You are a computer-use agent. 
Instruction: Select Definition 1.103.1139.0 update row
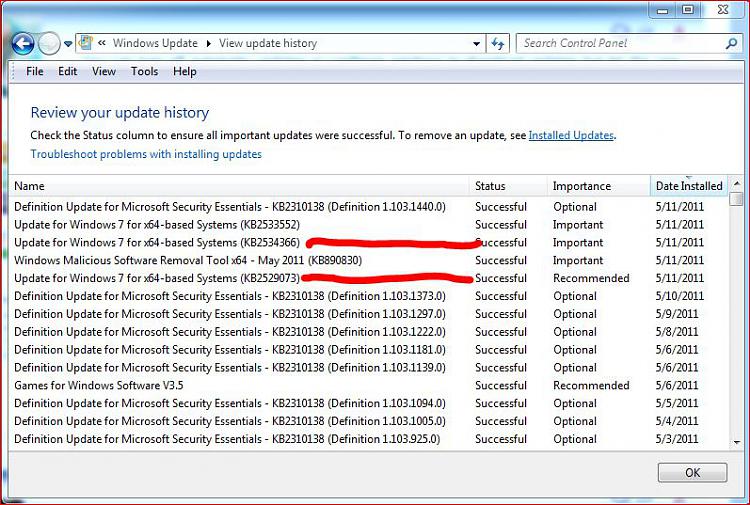coord(368,367)
